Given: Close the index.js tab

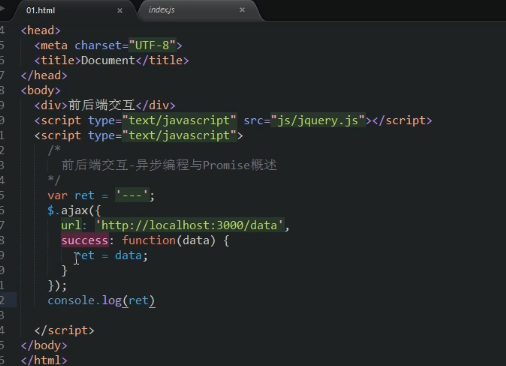Looking at the screenshot, I should point(242,10).
